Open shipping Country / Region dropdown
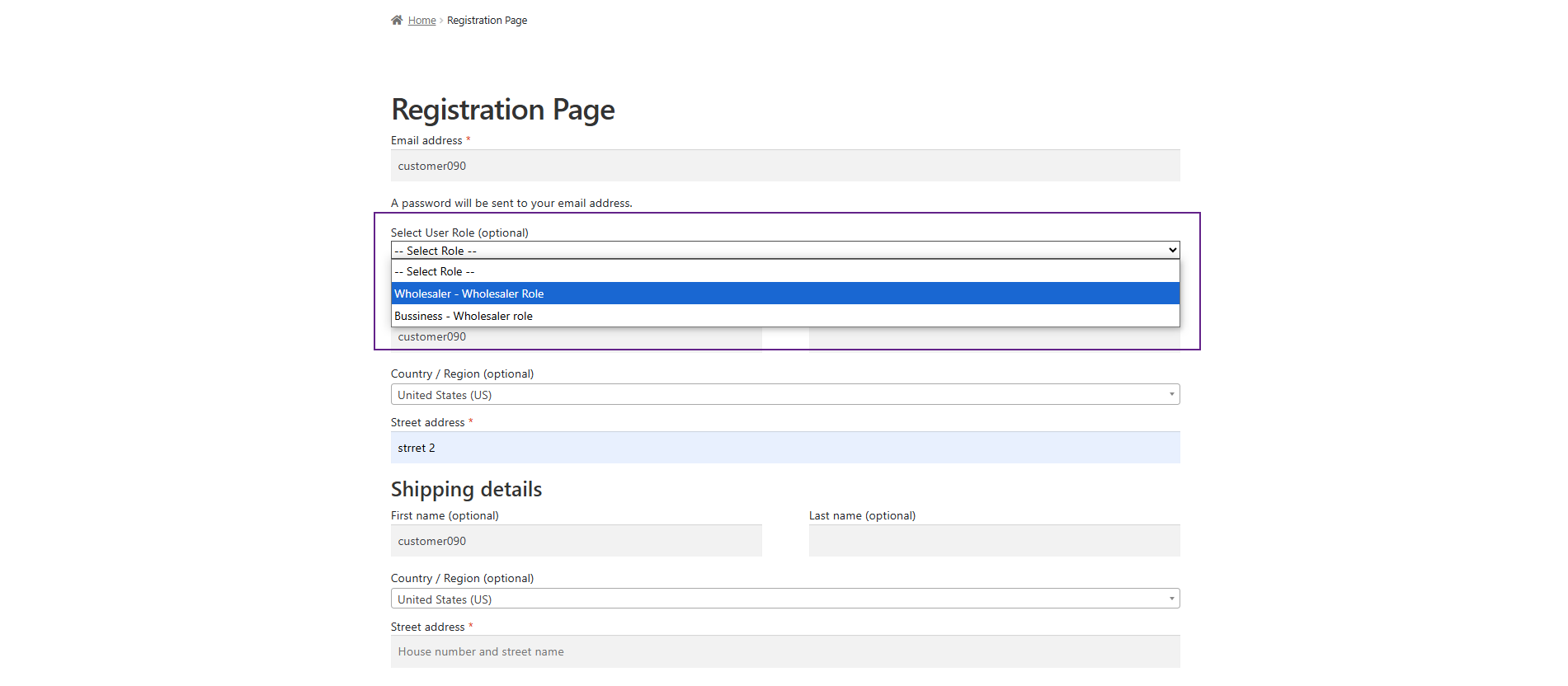 [x=785, y=599]
